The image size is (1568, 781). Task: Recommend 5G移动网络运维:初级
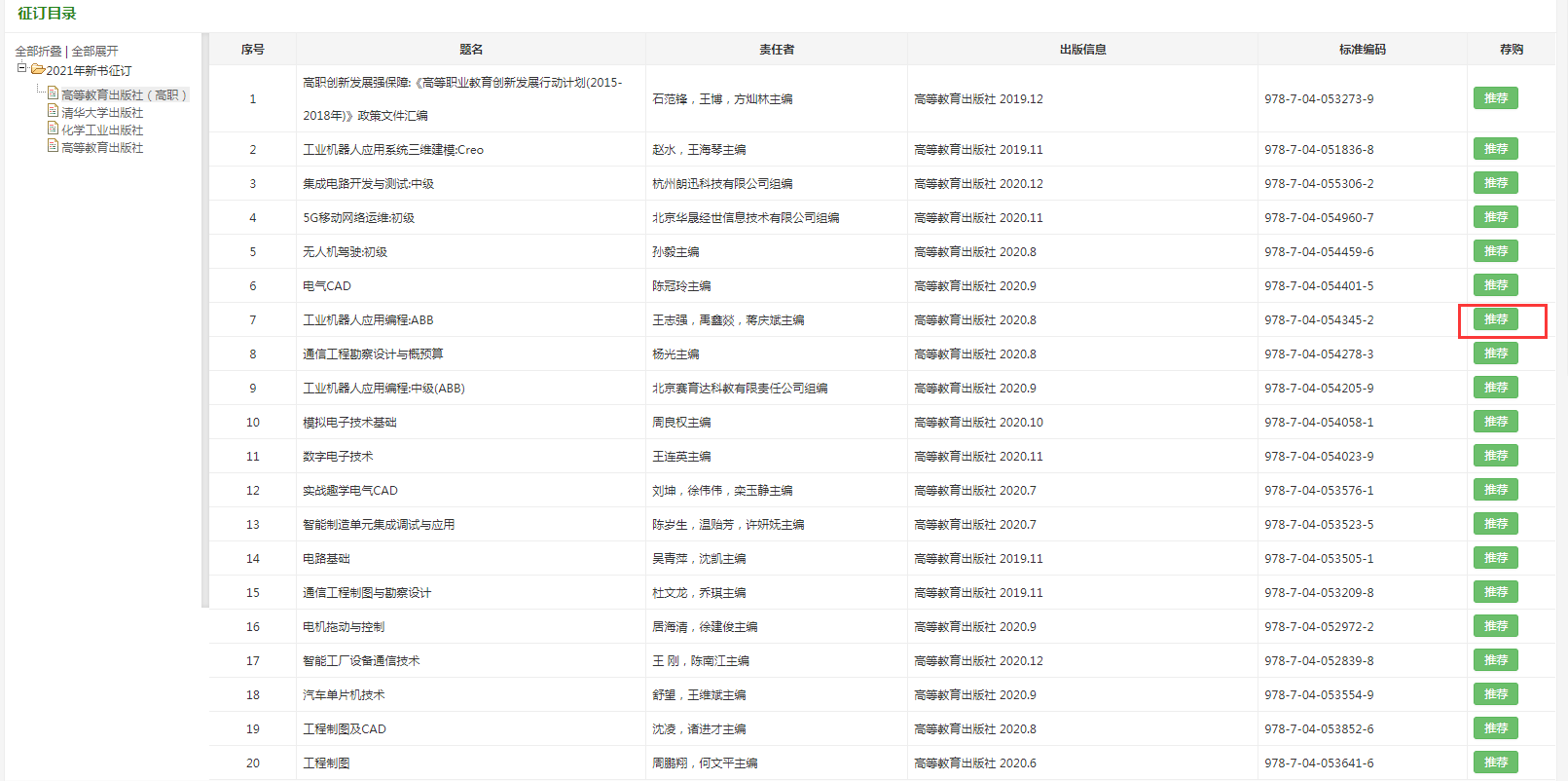click(1495, 217)
